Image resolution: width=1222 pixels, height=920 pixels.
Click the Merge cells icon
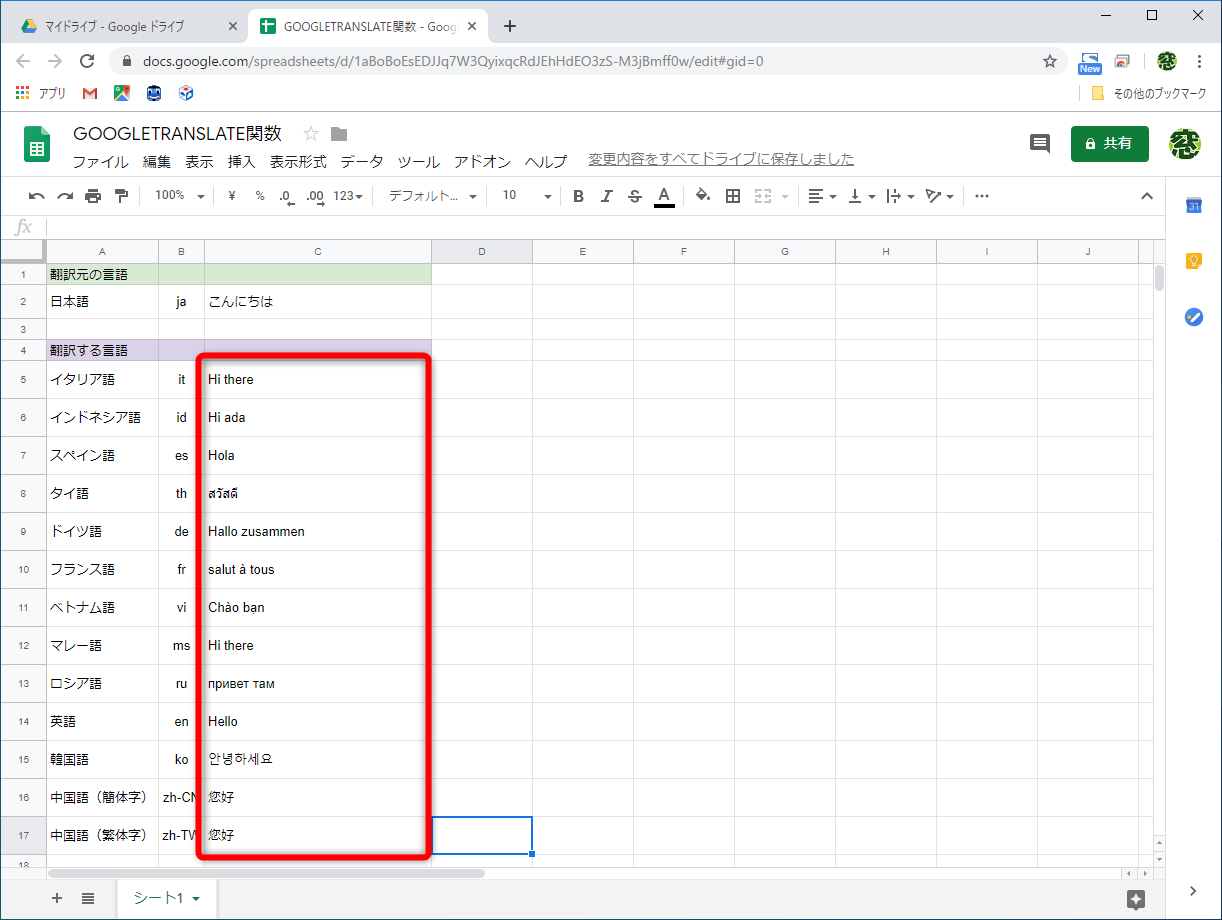[x=763, y=196]
